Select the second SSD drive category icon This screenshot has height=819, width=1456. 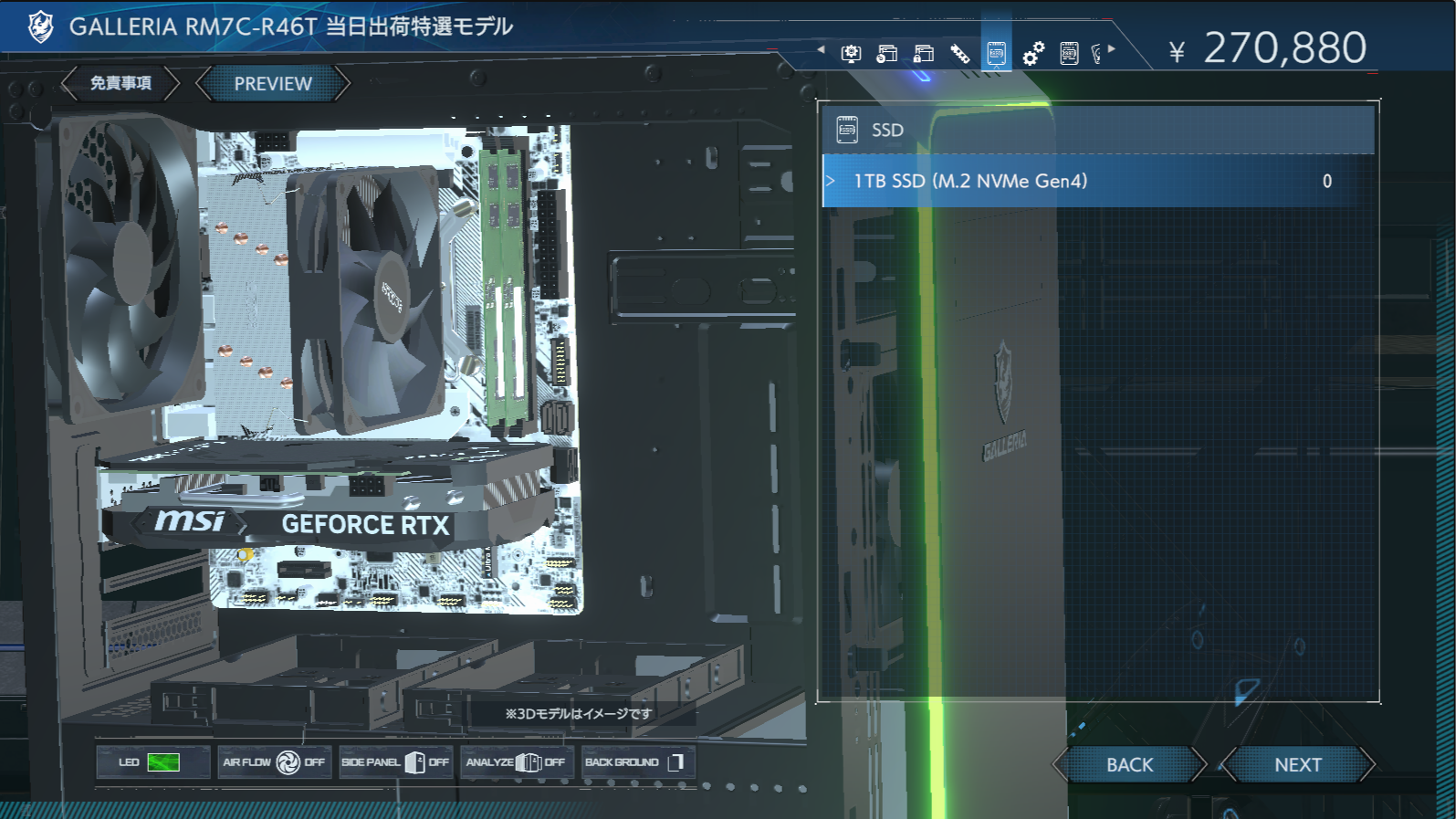tap(1069, 54)
